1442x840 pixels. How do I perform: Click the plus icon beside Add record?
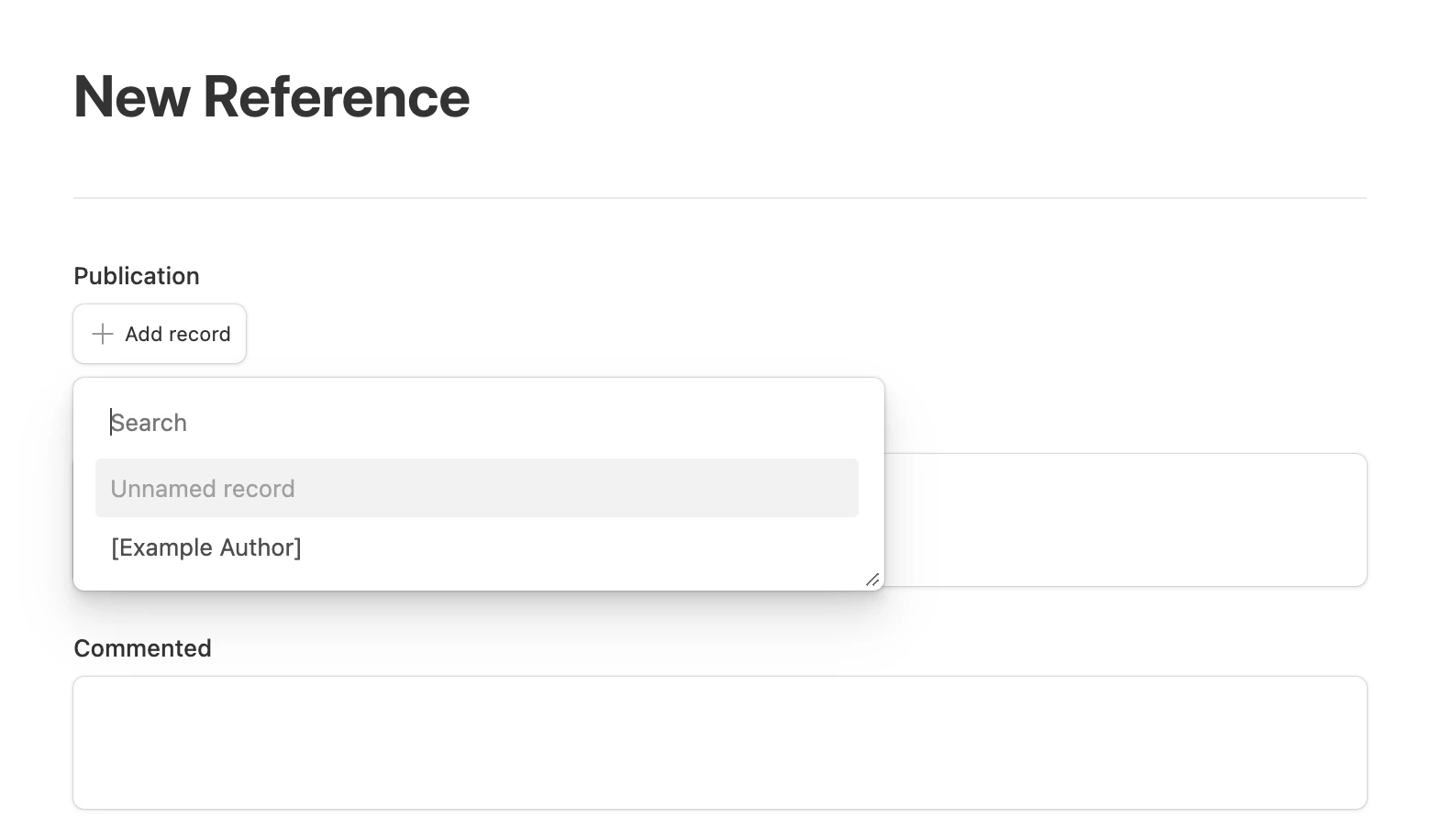point(103,334)
